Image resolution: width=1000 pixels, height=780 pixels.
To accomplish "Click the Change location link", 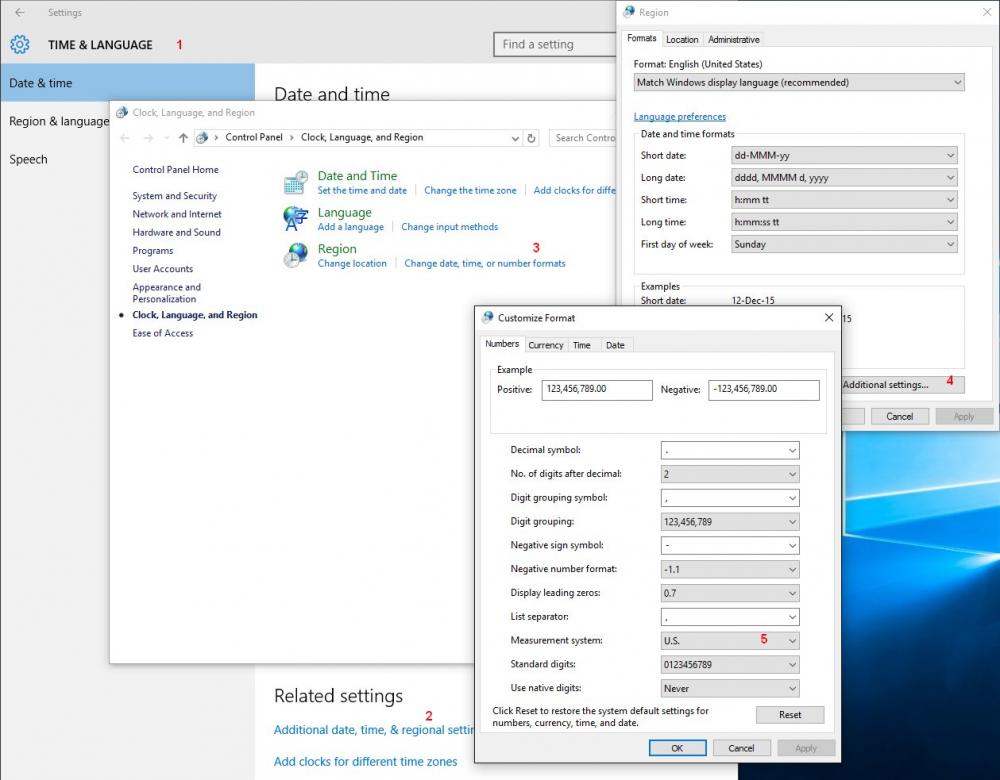I will 352,263.
